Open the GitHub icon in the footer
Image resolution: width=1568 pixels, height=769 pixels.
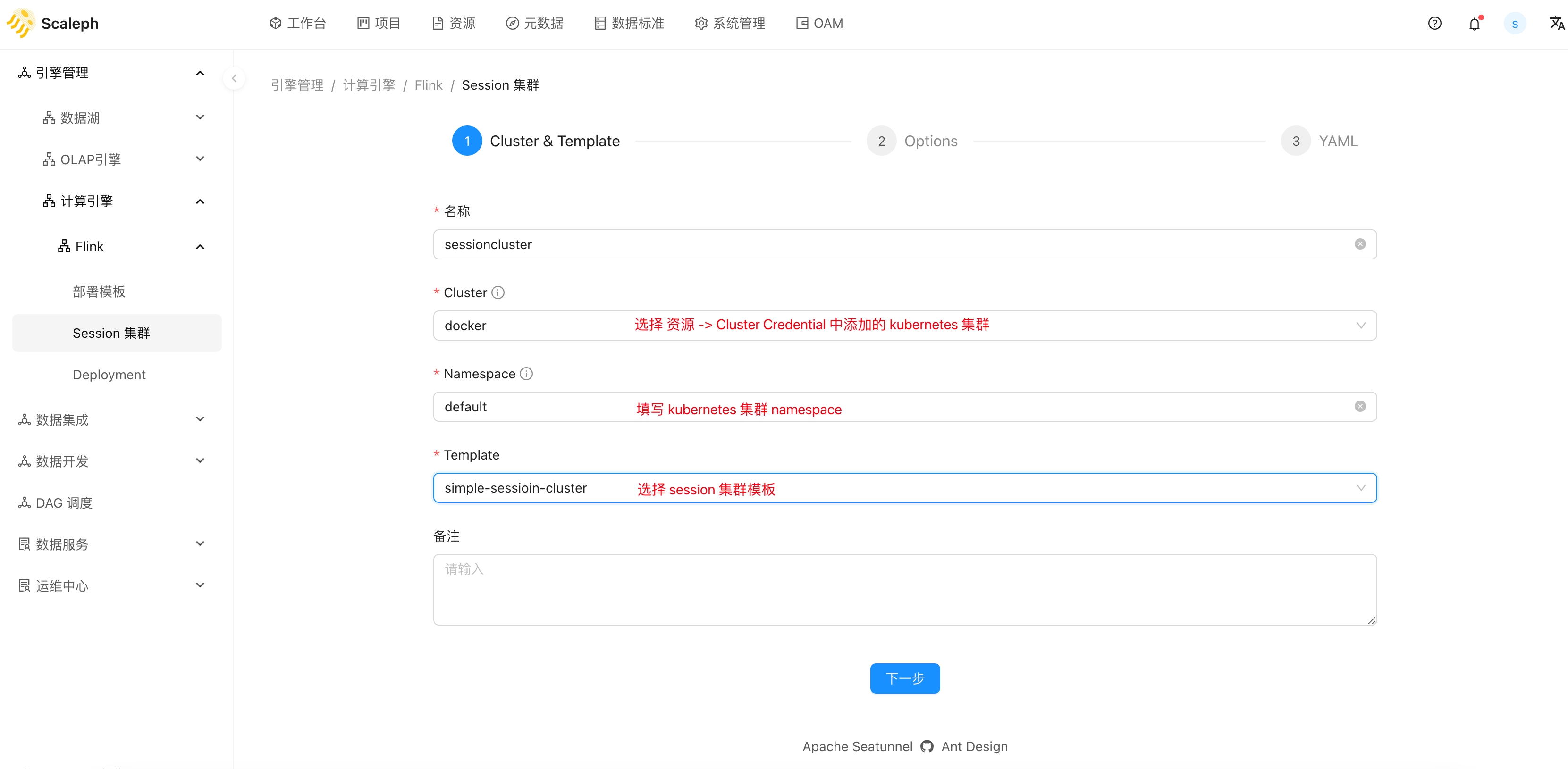tap(927, 746)
